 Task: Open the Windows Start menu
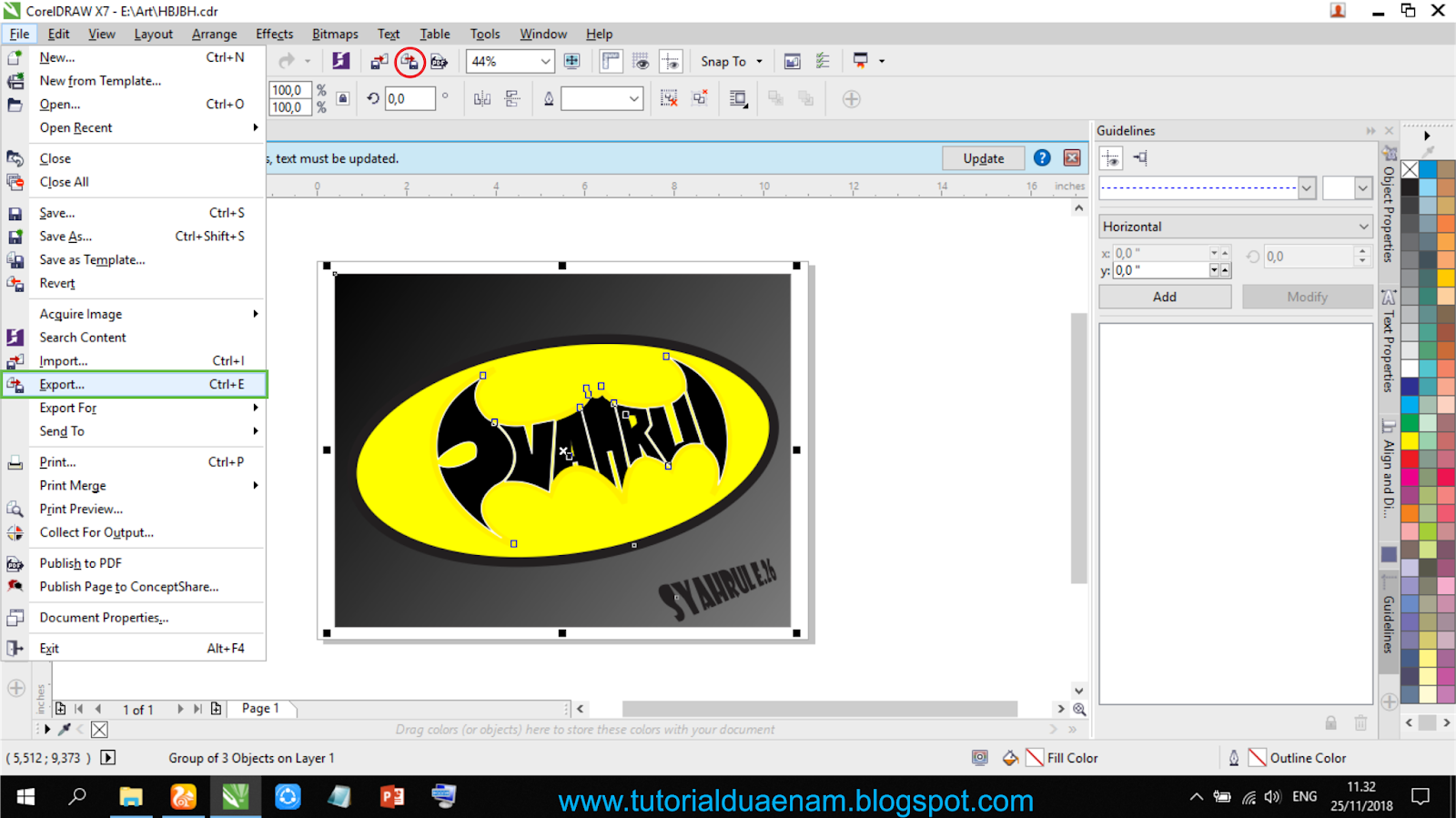coord(25,797)
